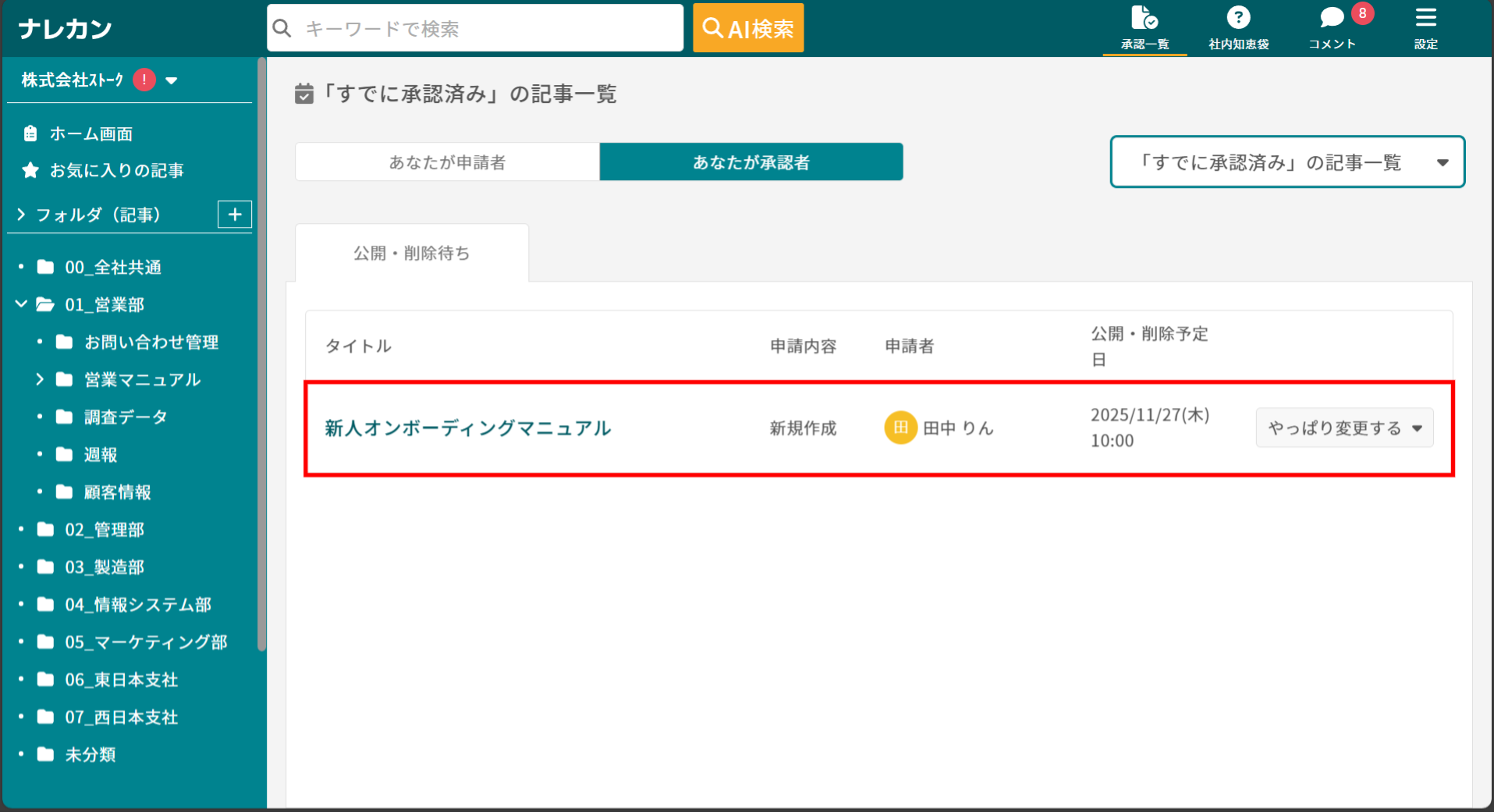The image size is (1494, 812).
Task: Open お気に入りの記事 with the star icon
Action: (30, 170)
